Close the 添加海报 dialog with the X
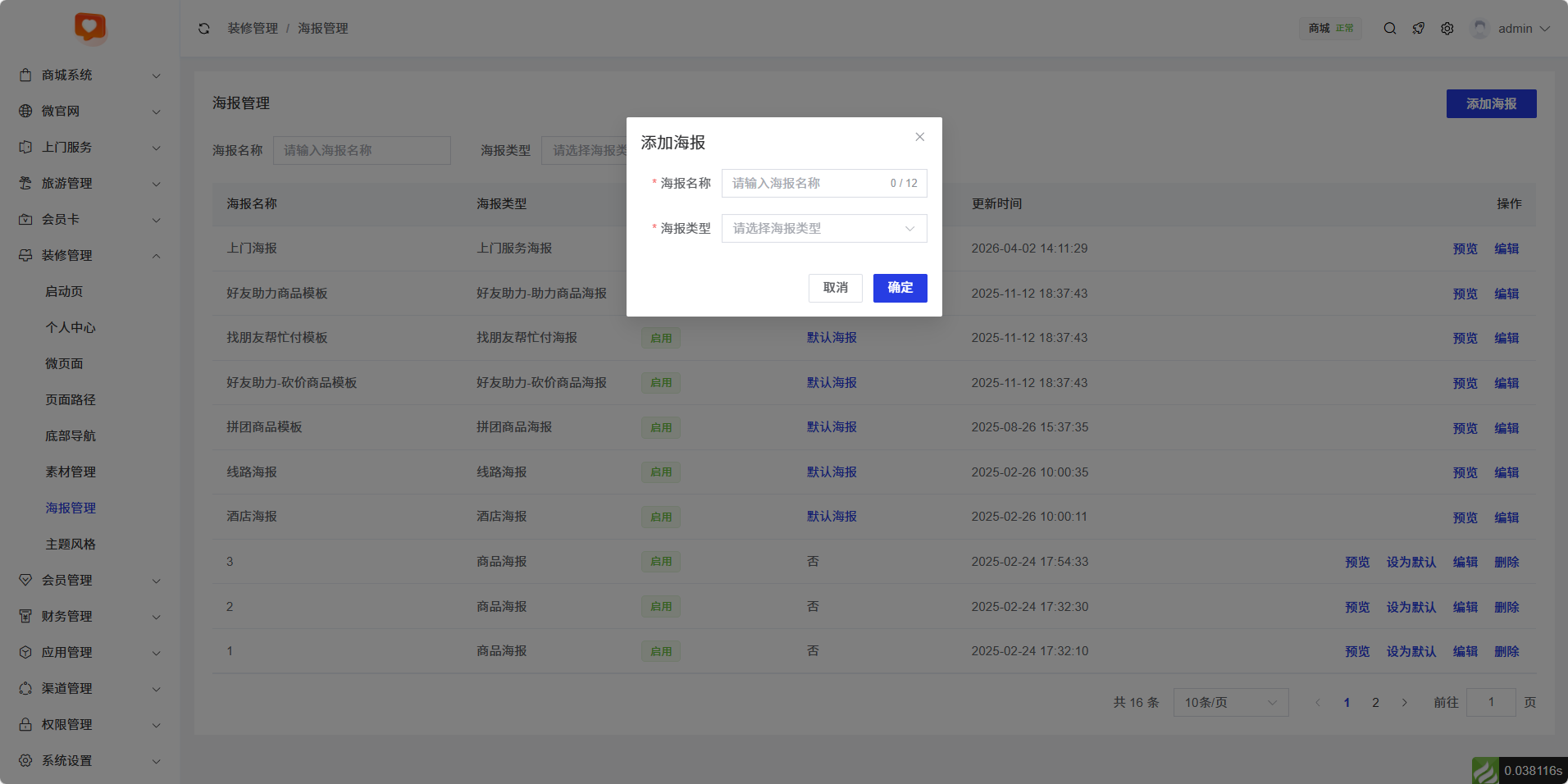1568x784 pixels. 920,137
